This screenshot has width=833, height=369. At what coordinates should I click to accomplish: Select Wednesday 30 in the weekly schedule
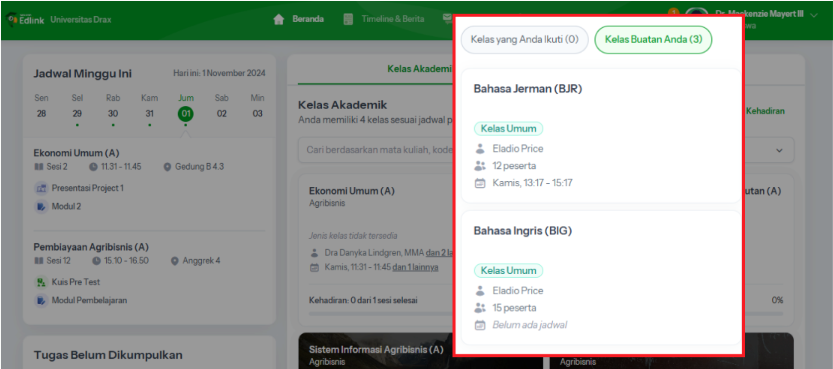pyautogui.click(x=113, y=114)
